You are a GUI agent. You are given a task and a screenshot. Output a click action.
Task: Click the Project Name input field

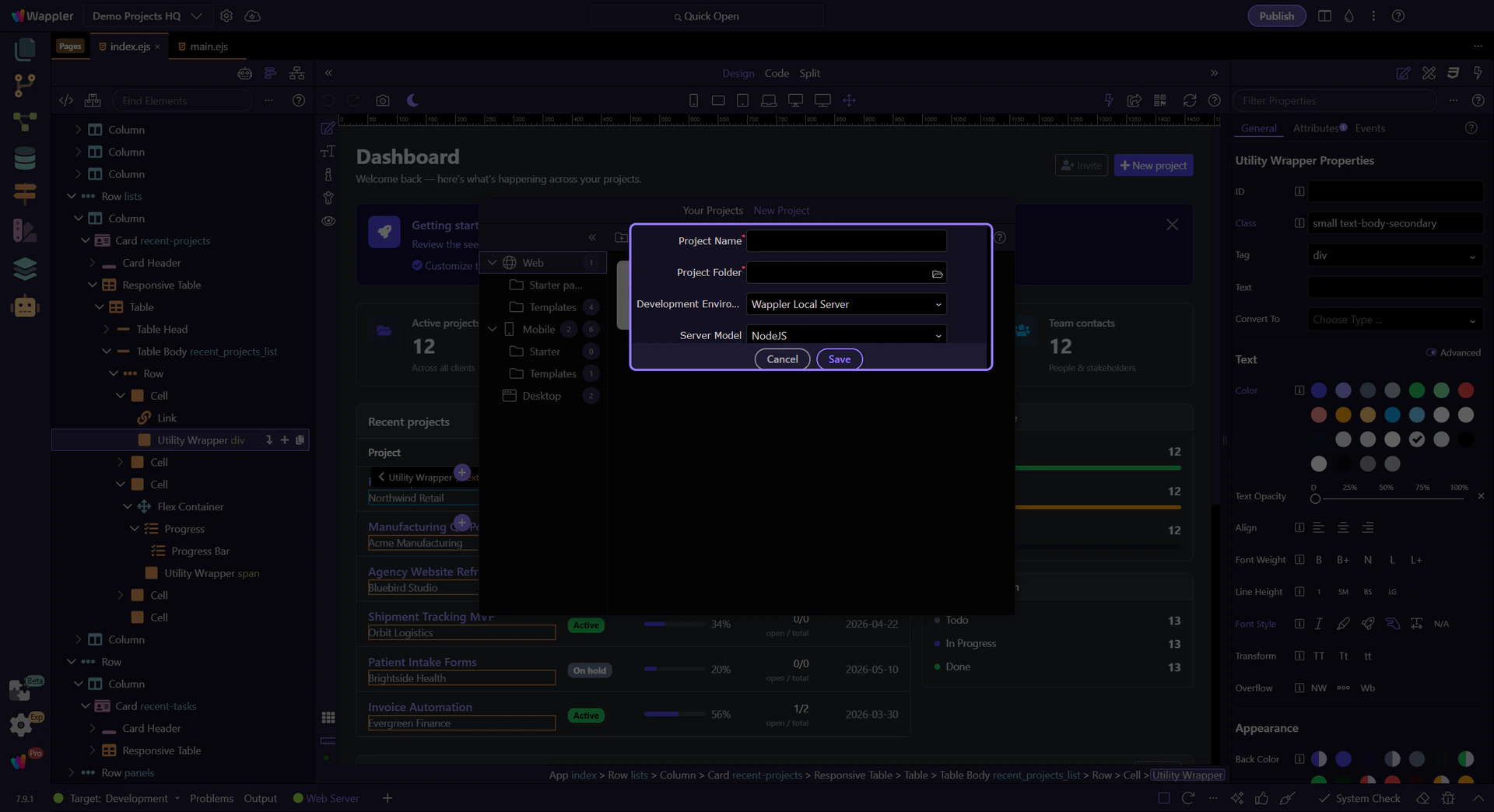tap(846, 241)
